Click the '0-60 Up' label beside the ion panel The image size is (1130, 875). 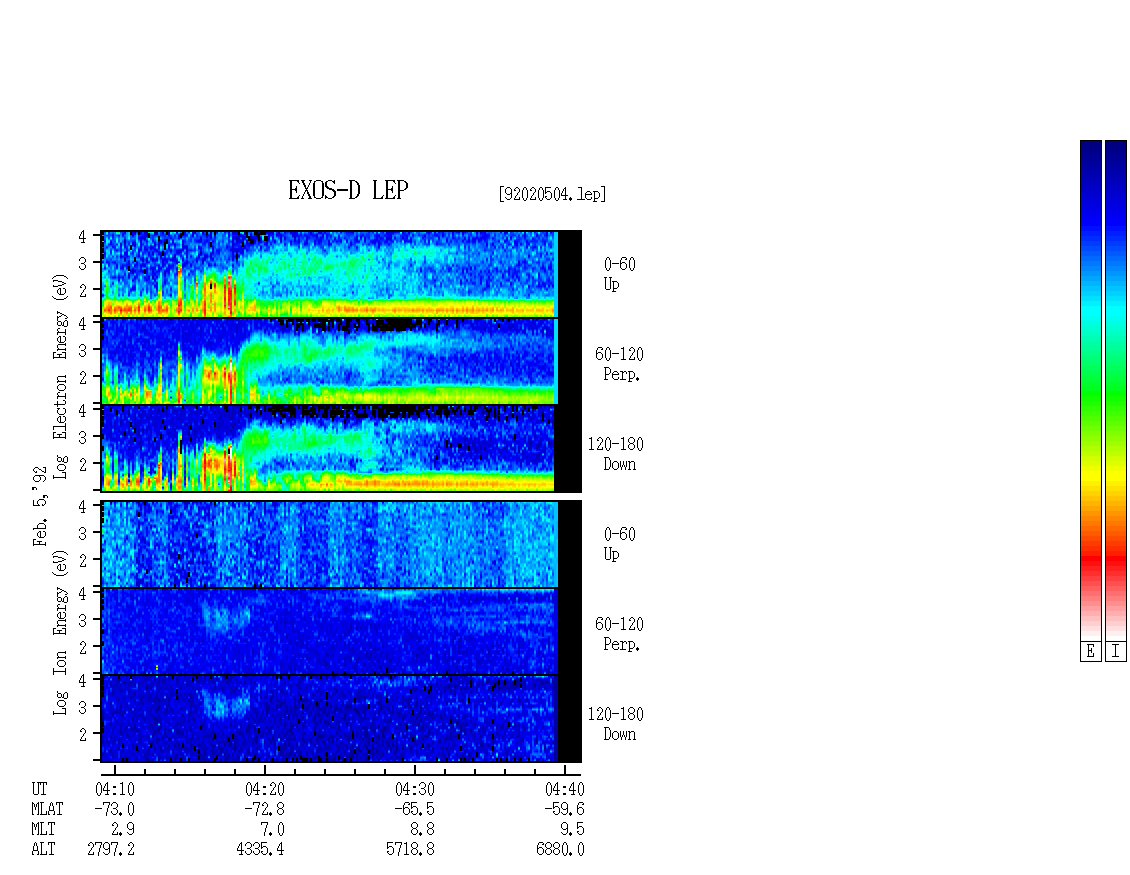pos(619,544)
